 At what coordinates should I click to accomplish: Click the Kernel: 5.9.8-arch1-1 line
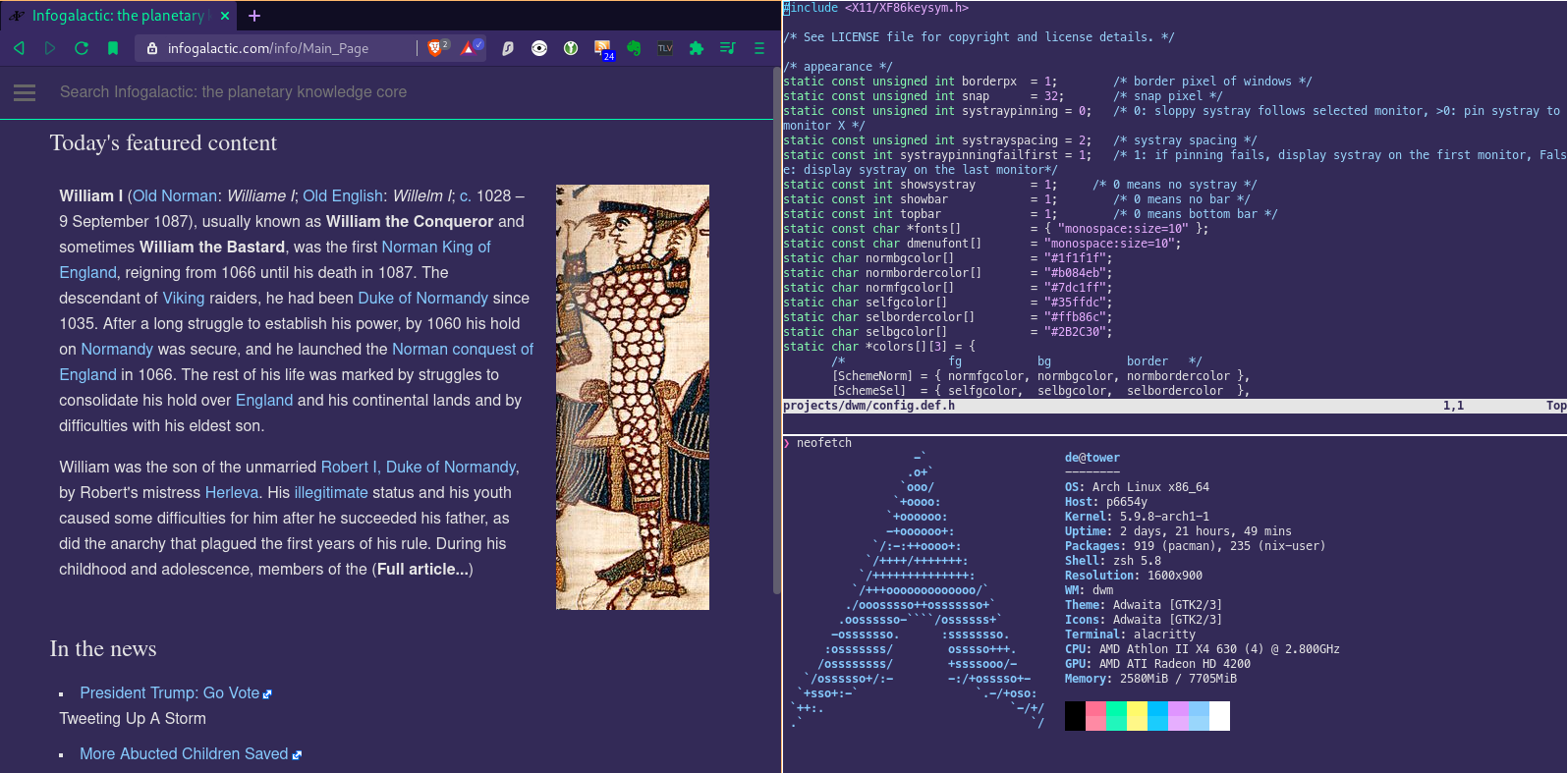click(x=1137, y=517)
